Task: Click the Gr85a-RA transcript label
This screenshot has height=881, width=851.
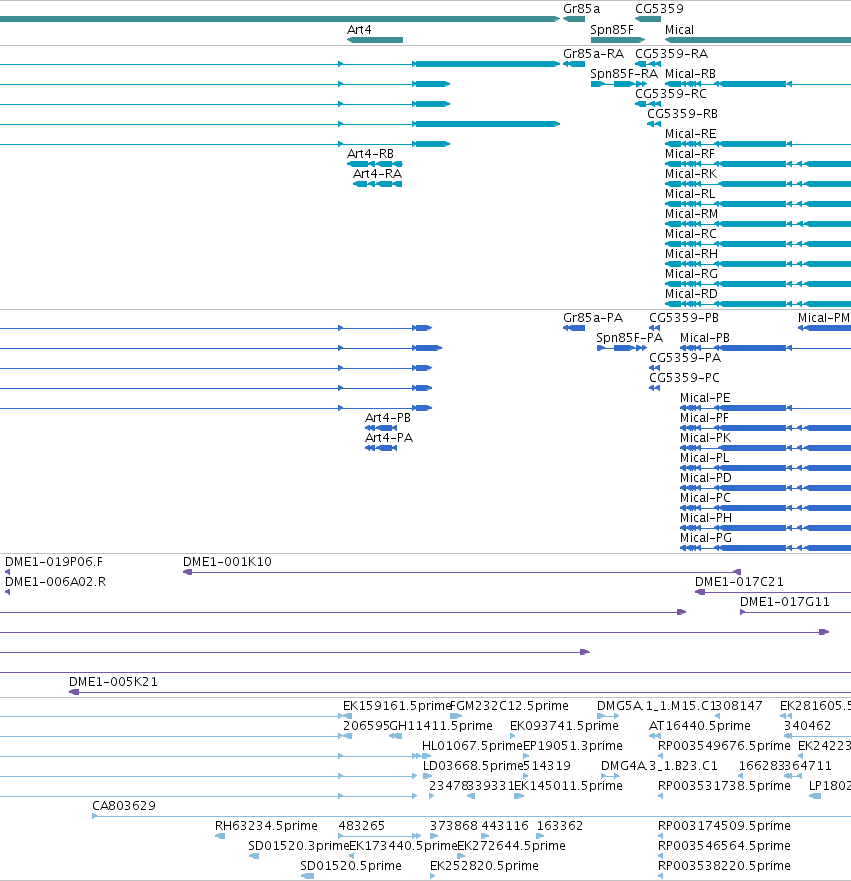Action: [593, 54]
